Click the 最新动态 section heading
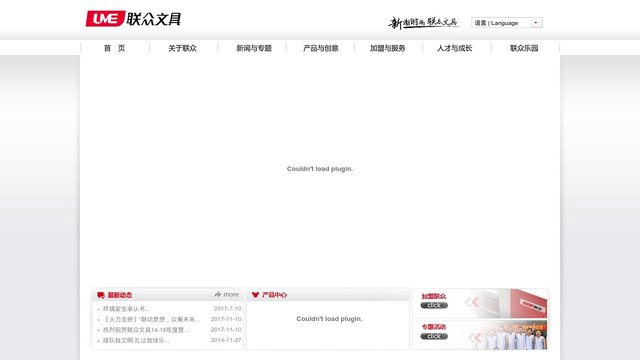Image resolution: width=640 pixels, height=360 pixels. (120, 295)
